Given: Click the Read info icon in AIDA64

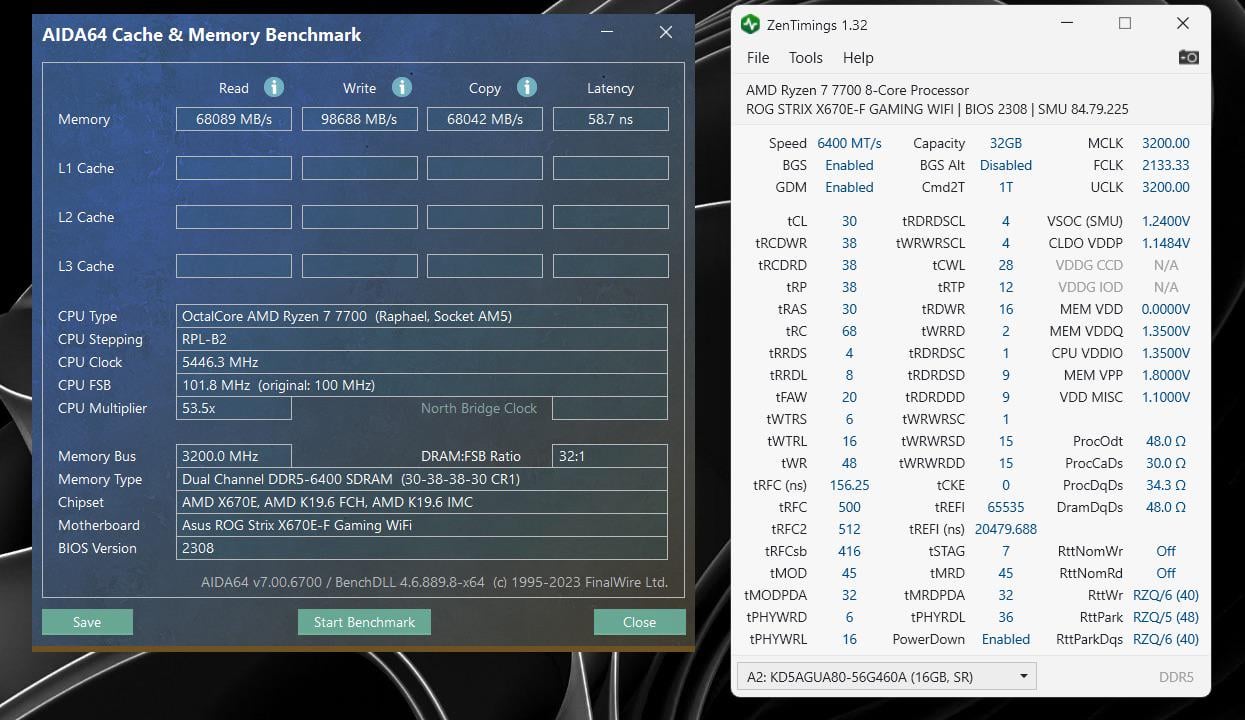Looking at the screenshot, I should coord(274,87).
